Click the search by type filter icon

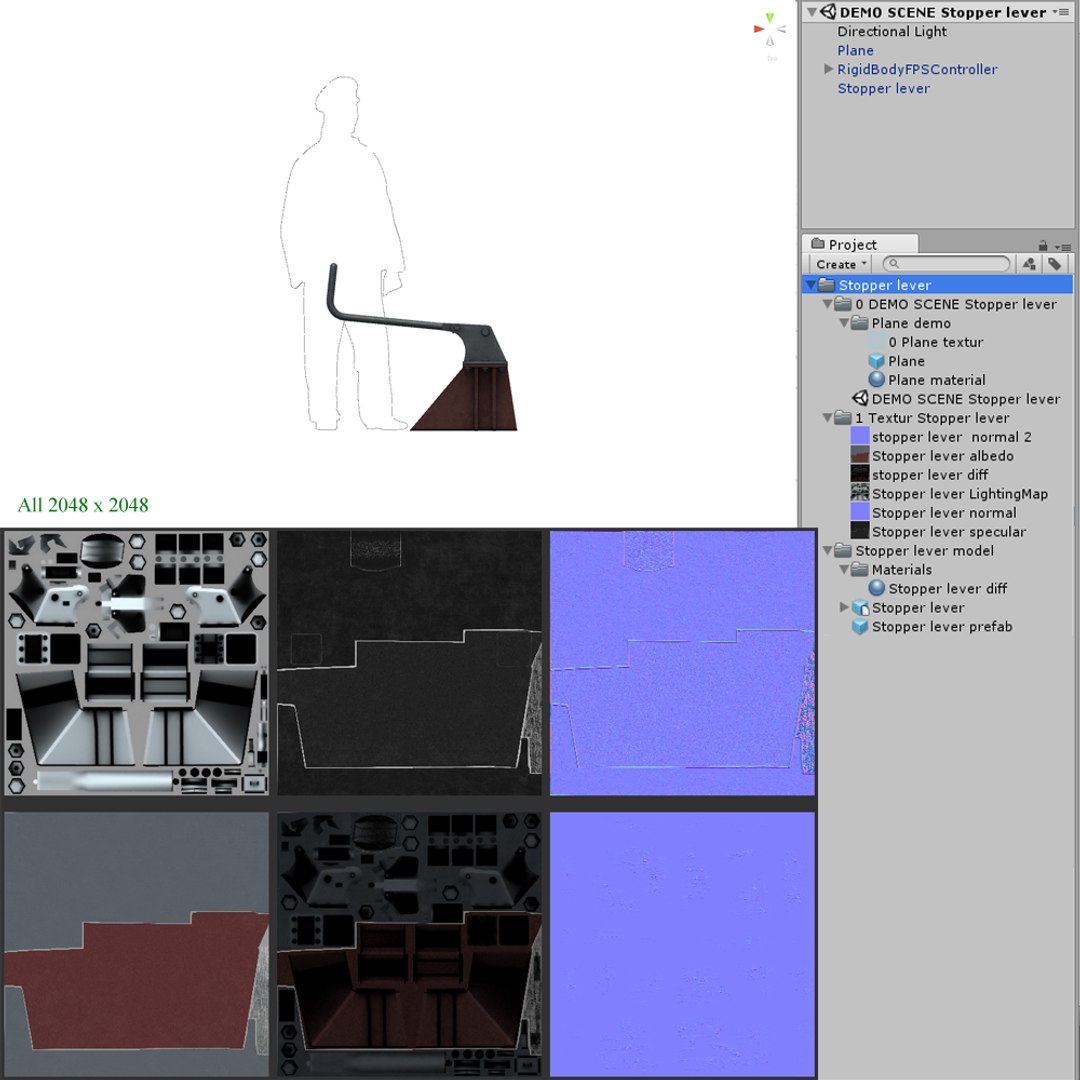click(1029, 264)
